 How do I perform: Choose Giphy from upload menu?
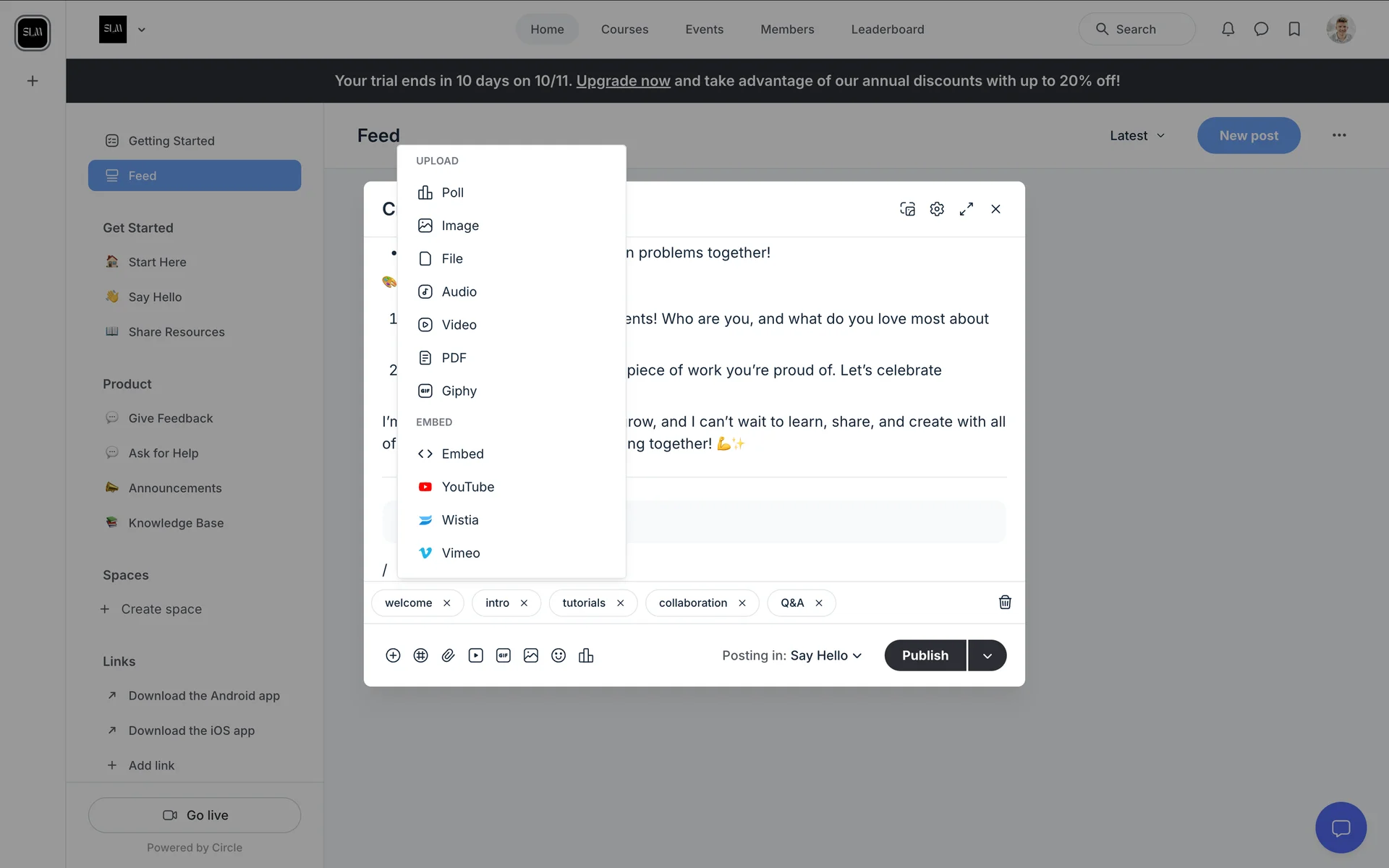(459, 391)
